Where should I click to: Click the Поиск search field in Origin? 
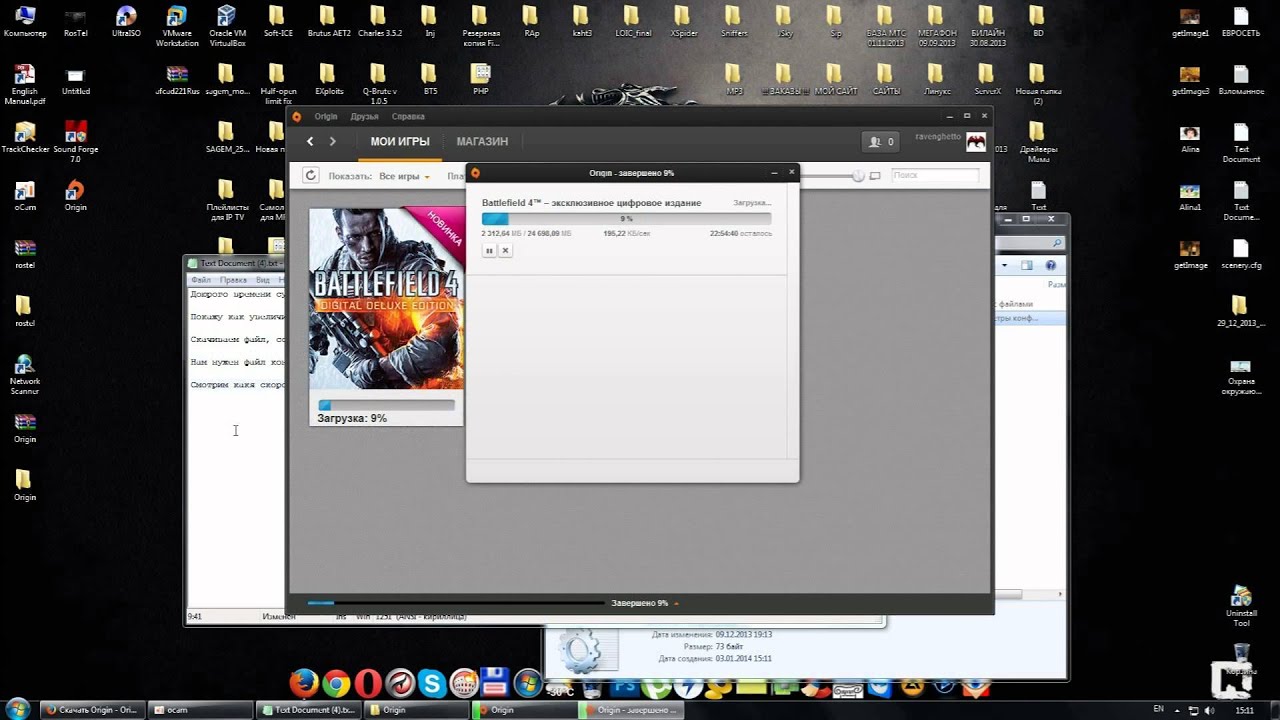(935, 175)
